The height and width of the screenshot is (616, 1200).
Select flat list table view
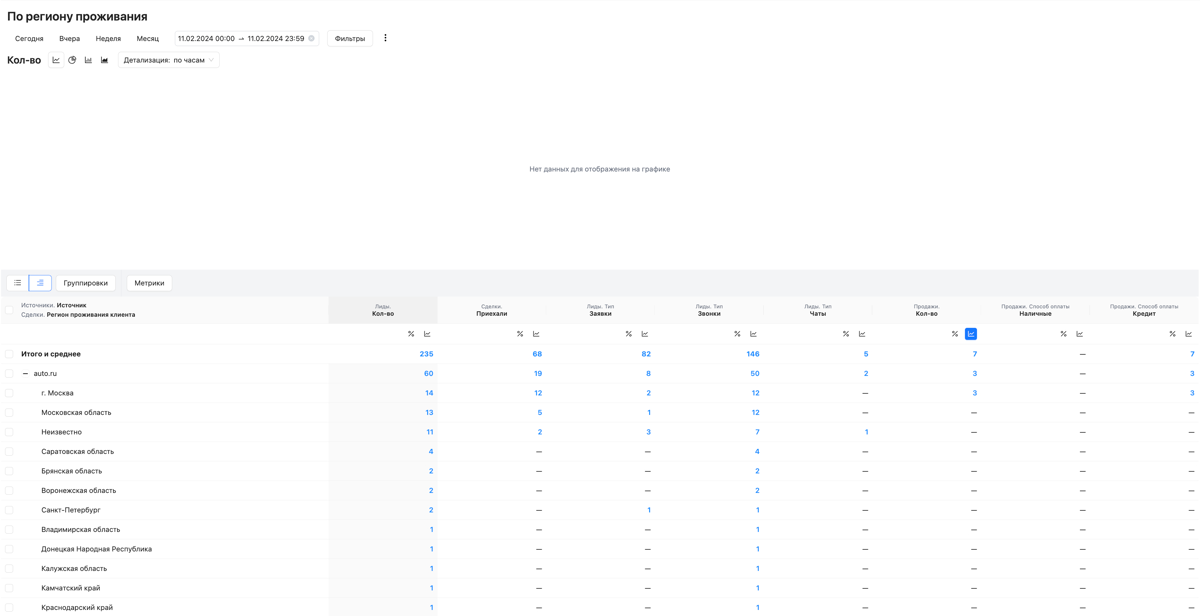(18, 283)
